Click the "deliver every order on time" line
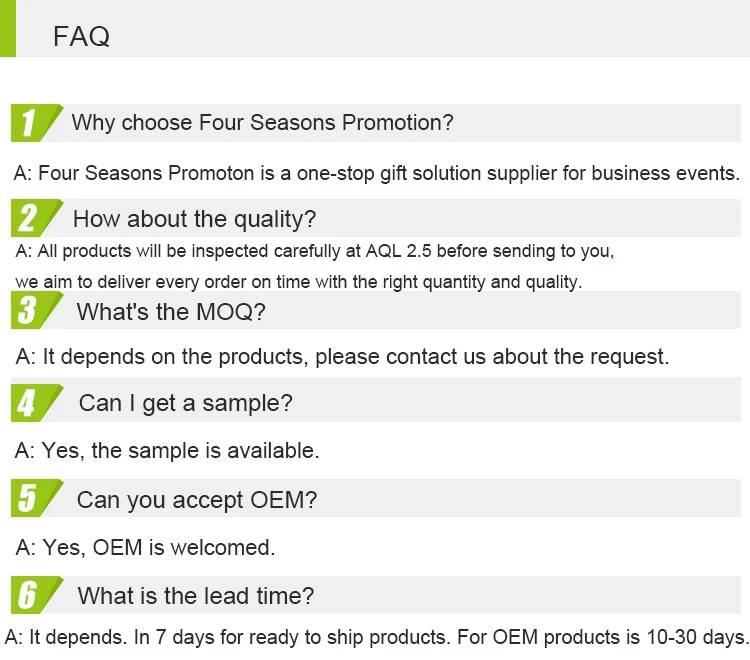This screenshot has width=750, height=660. pos(298,282)
